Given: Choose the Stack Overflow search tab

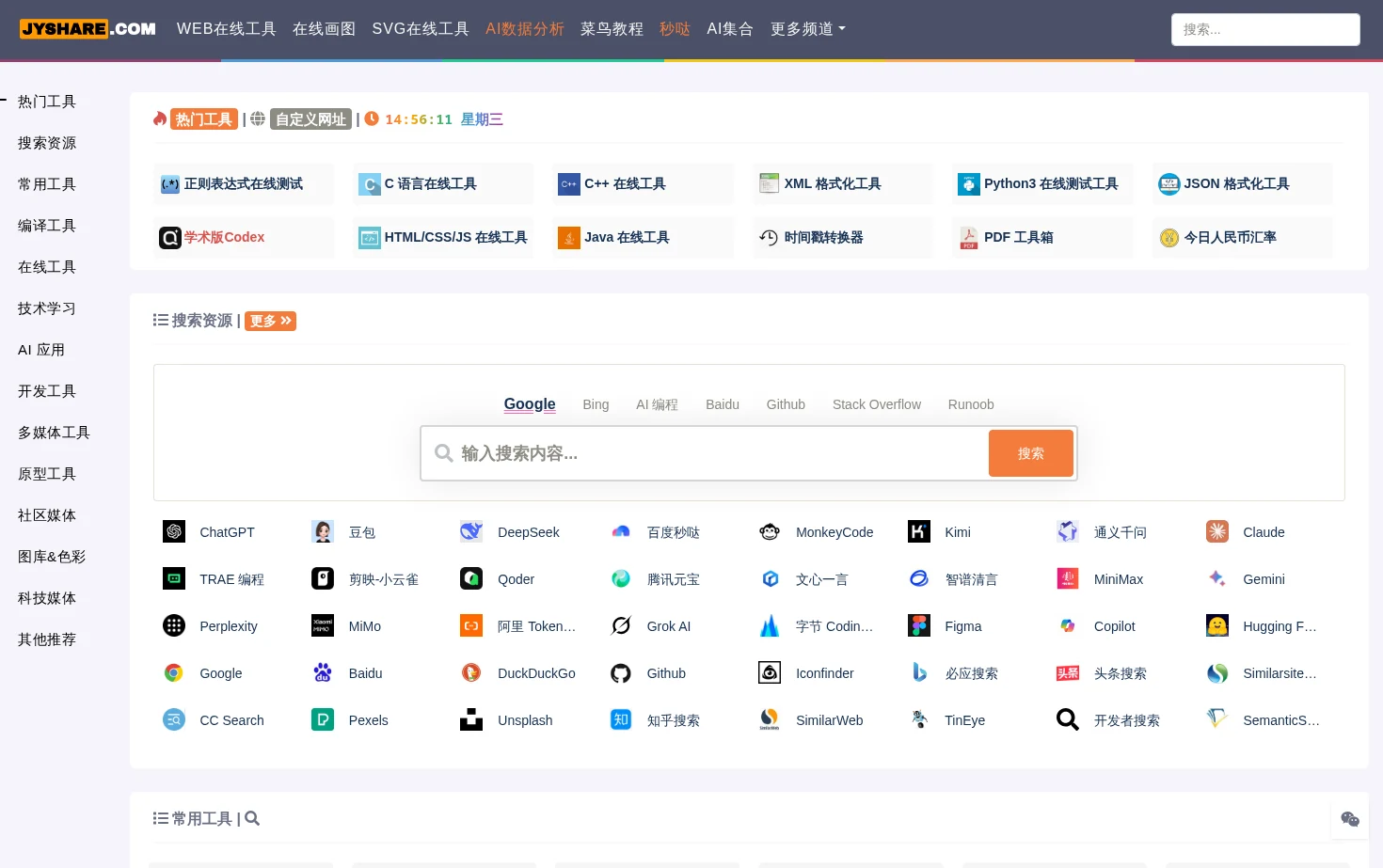Looking at the screenshot, I should pos(877,404).
